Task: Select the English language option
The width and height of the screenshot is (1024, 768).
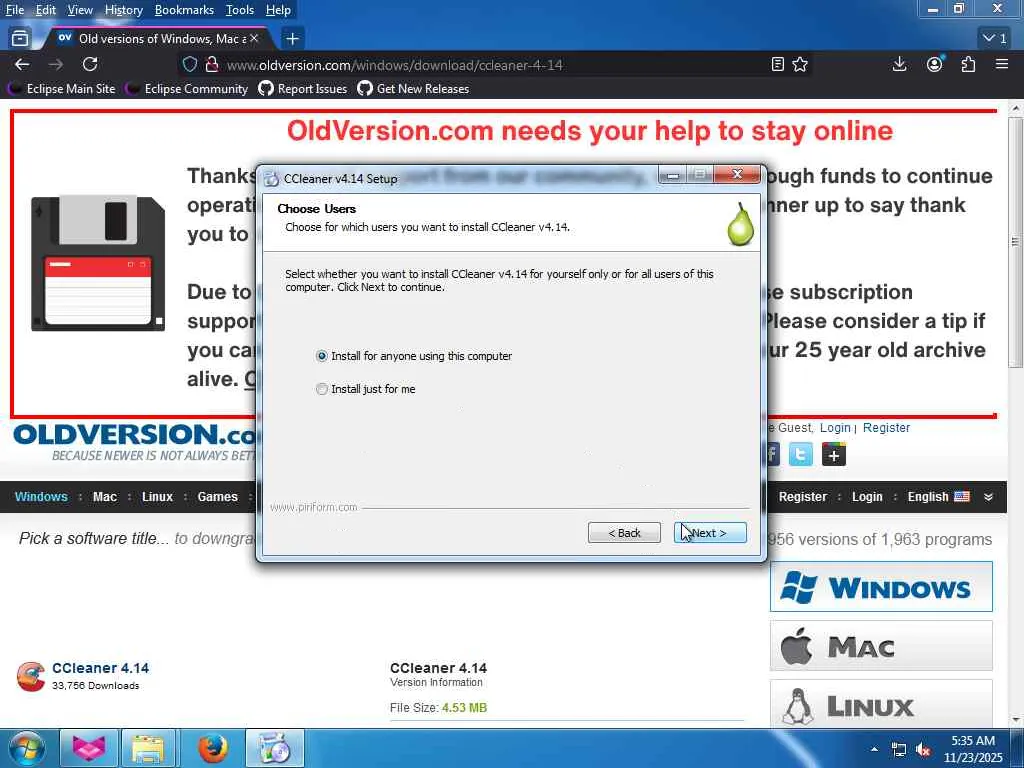Action: [x=938, y=497]
